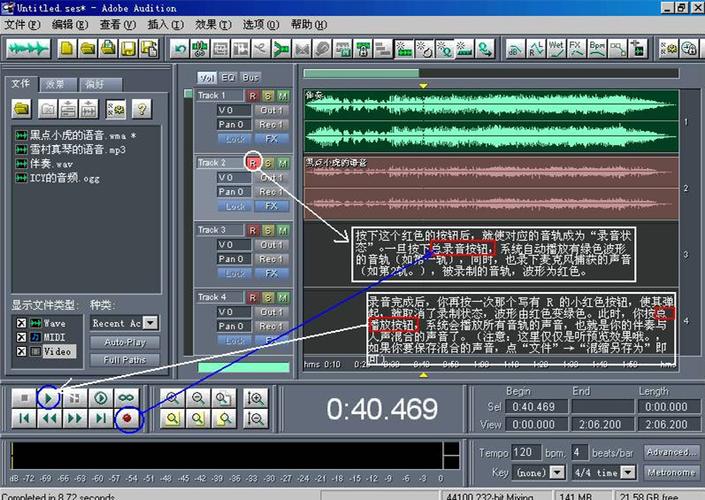Viewport: 705px width, 500px height.
Task: Open the 编辑(E) menu
Action: tap(70, 24)
